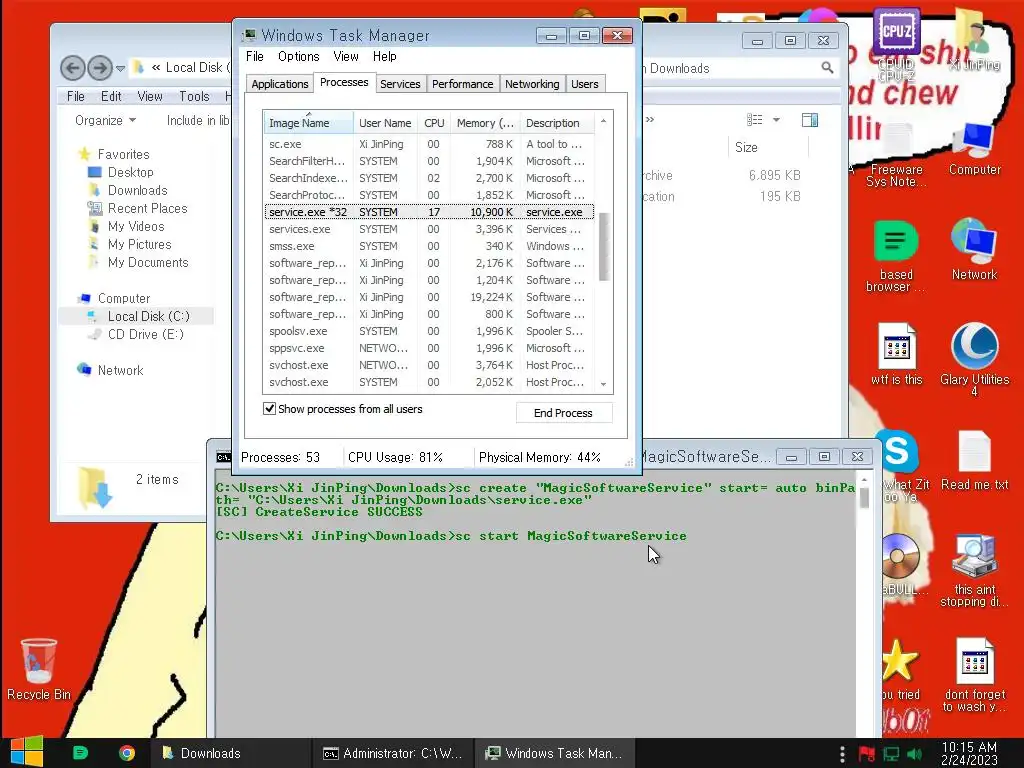
Task: Open Explorer Tools menu
Action: point(194,96)
